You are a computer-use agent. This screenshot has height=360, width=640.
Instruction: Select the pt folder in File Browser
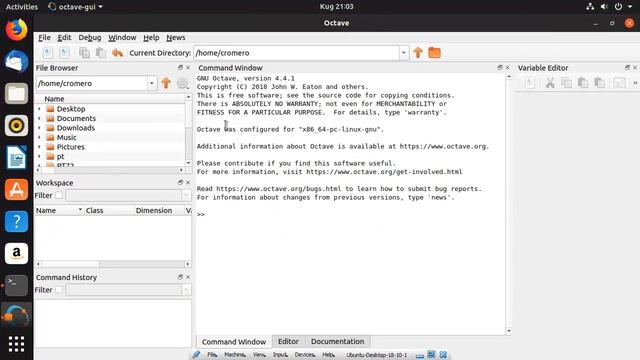tap(60, 156)
